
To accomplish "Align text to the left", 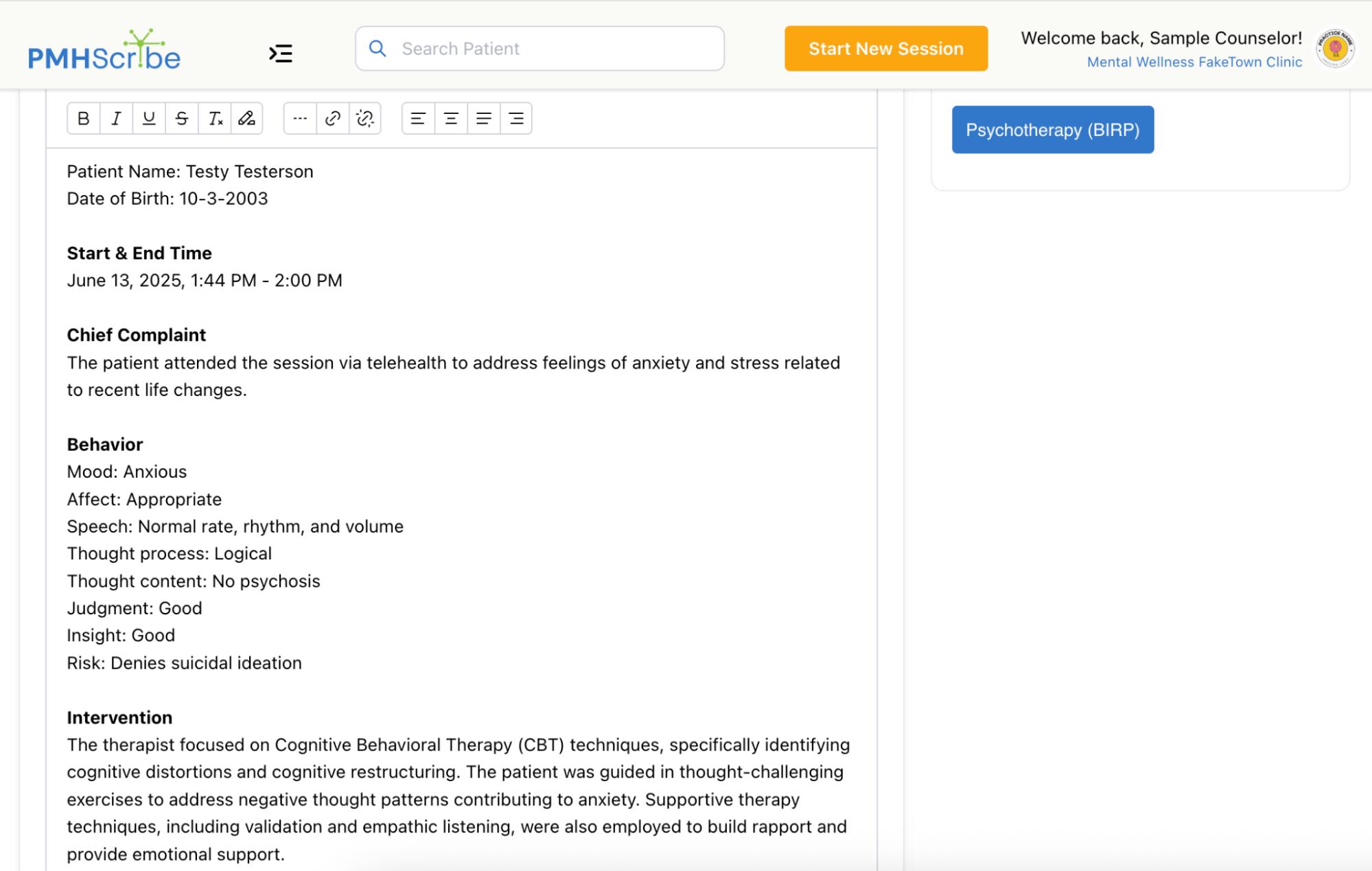I will [x=418, y=119].
